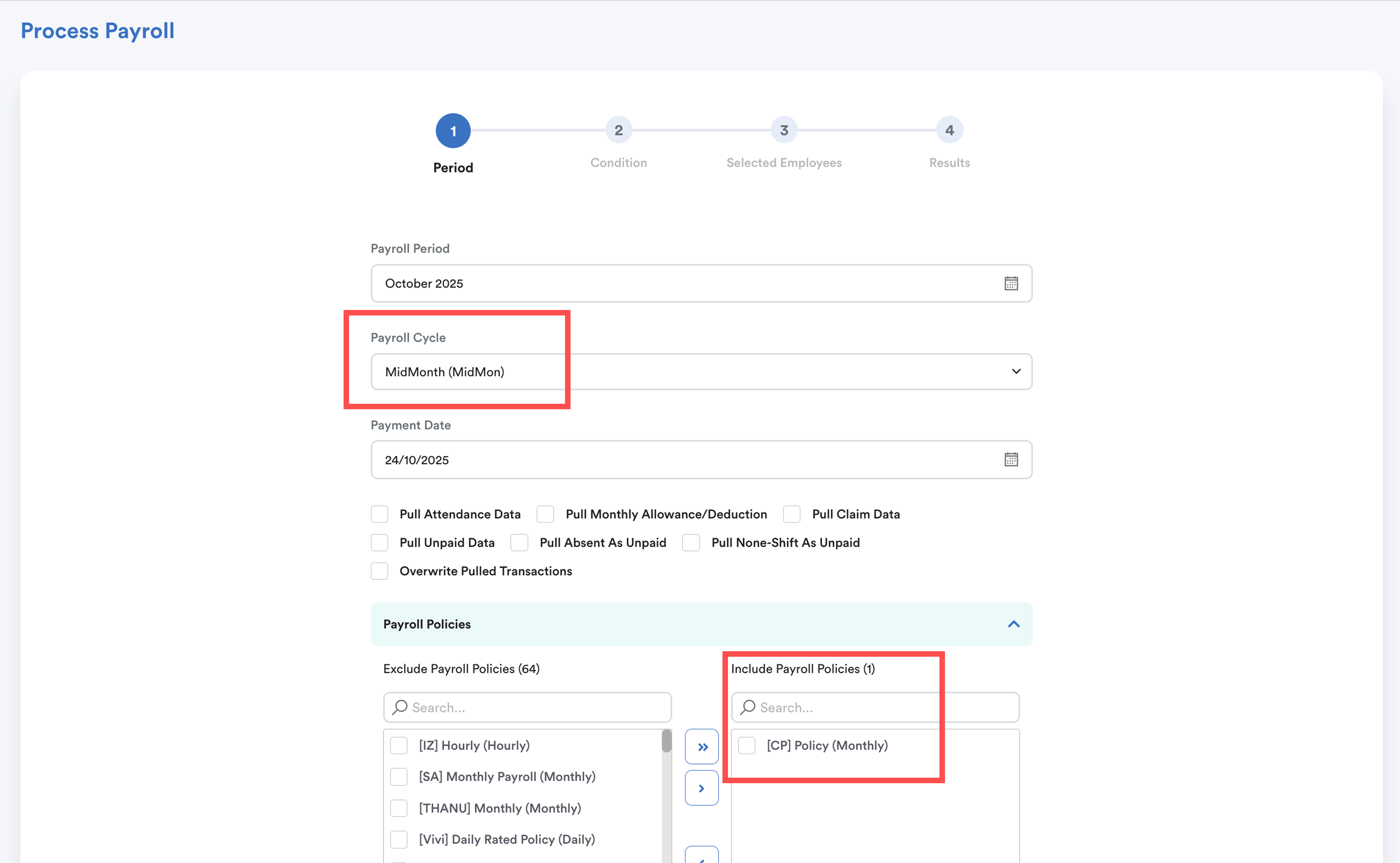Click the search icon in Exclude Payroll Policies
The image size is (1400, 863).
tap(400, 707)
